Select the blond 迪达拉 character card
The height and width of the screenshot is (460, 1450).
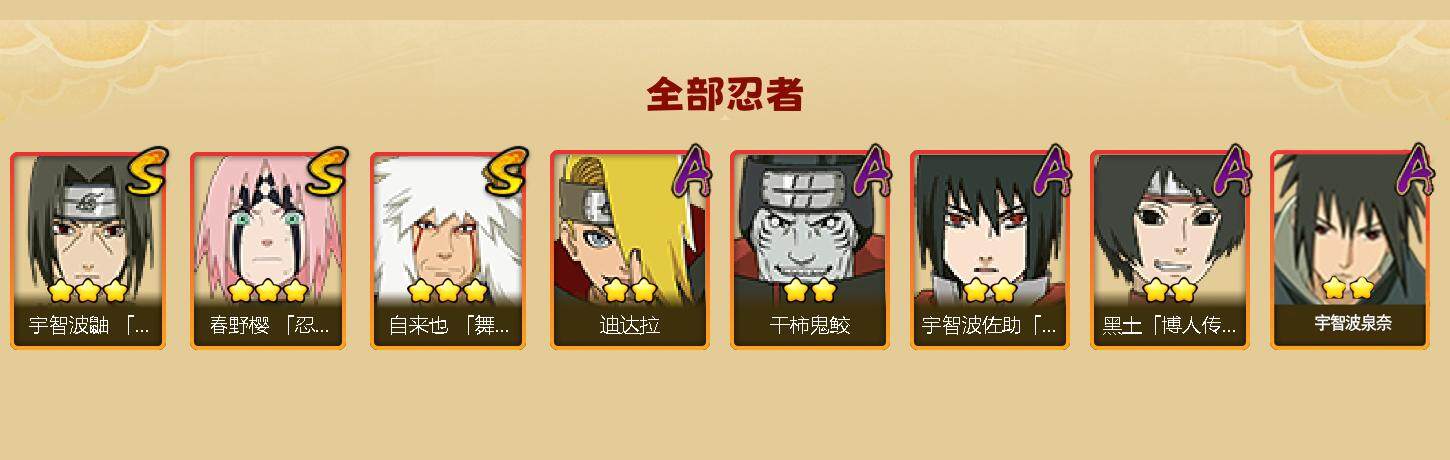(628, 250)
